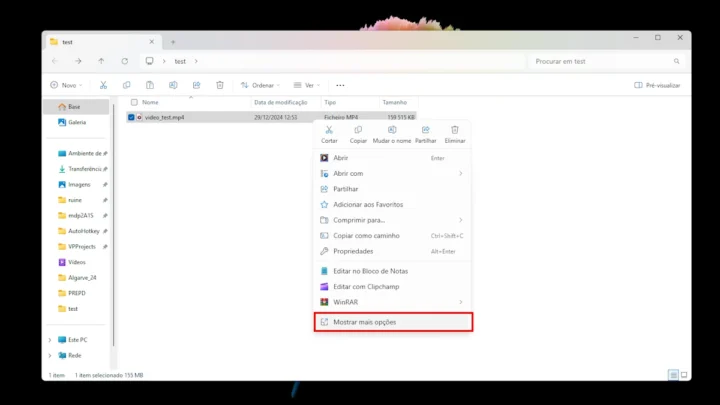
Task: Go back with the back arrow
Action: (55, 61)
